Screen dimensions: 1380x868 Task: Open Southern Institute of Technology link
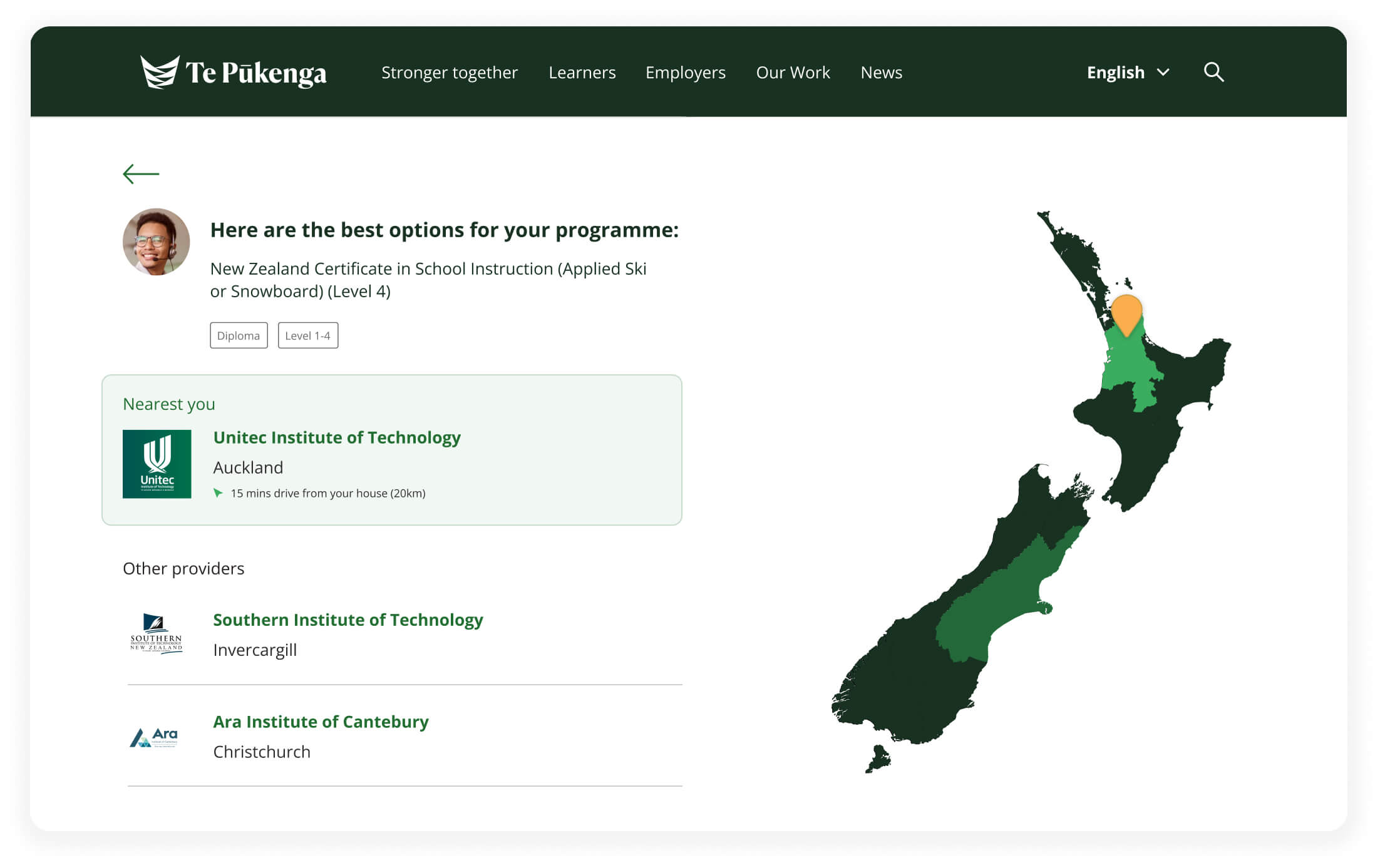pos(348,620)
